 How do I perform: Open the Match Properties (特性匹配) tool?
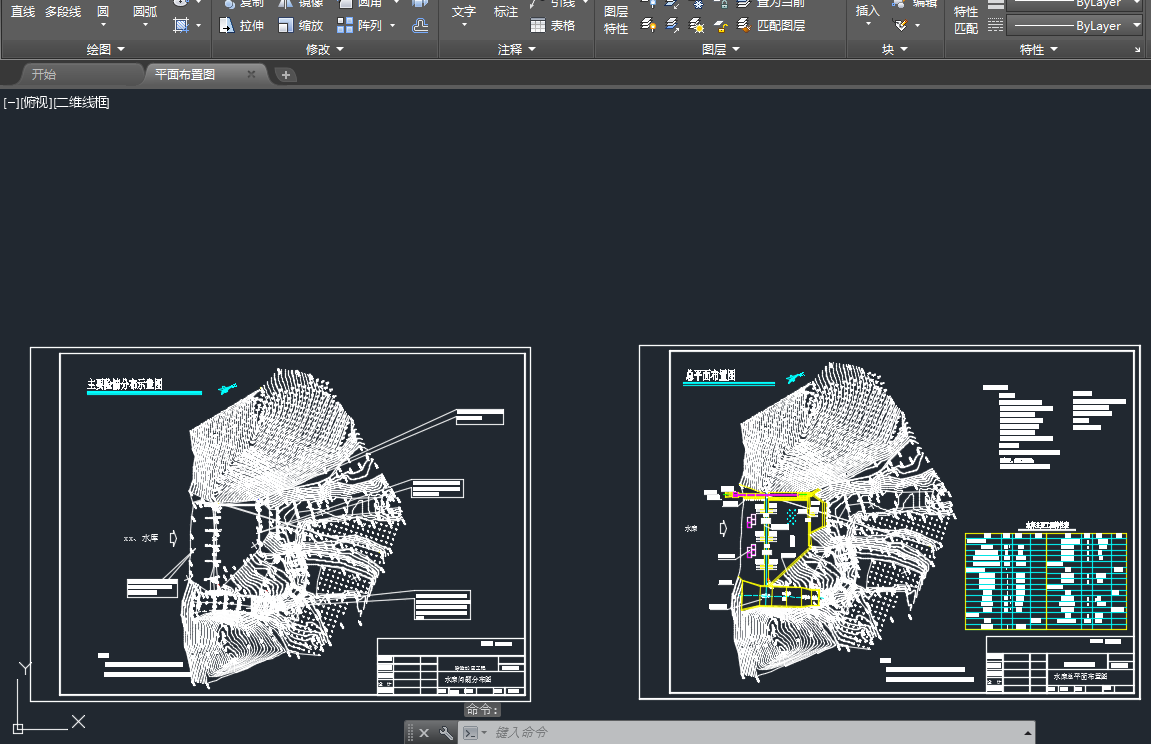[966, 20]
